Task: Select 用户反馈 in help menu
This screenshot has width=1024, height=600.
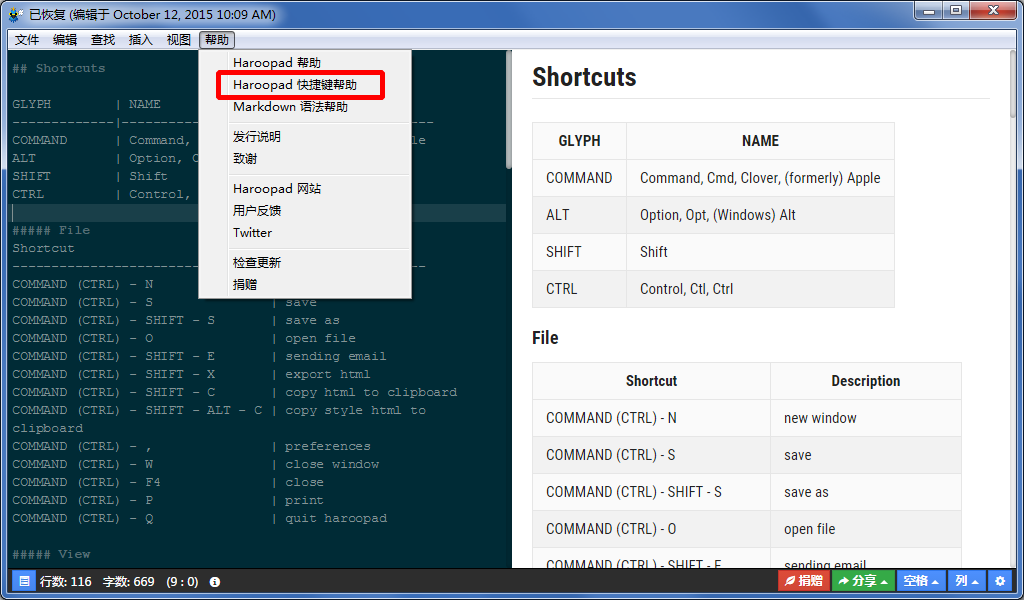Action: (x=305, y=210)
